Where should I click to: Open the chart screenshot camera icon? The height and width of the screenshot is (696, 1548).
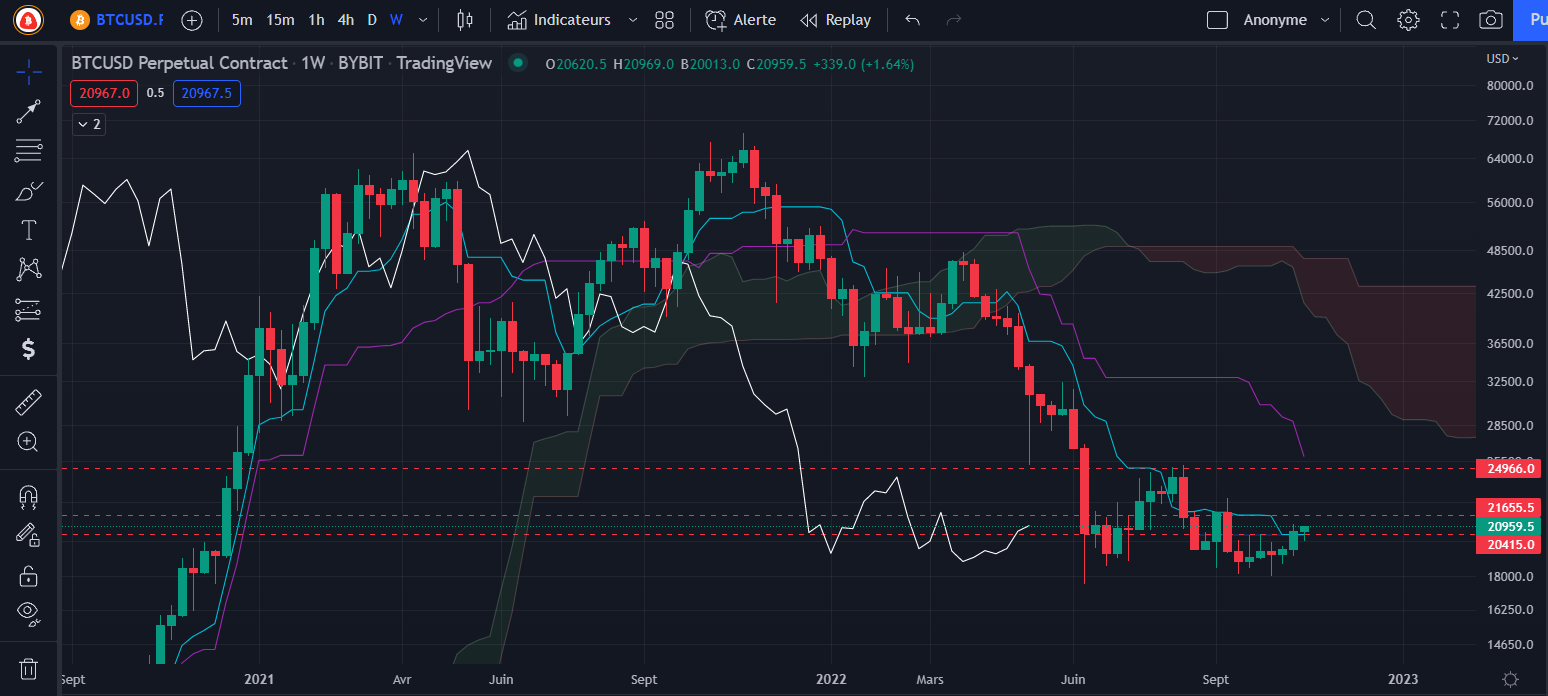point(1490,19)
